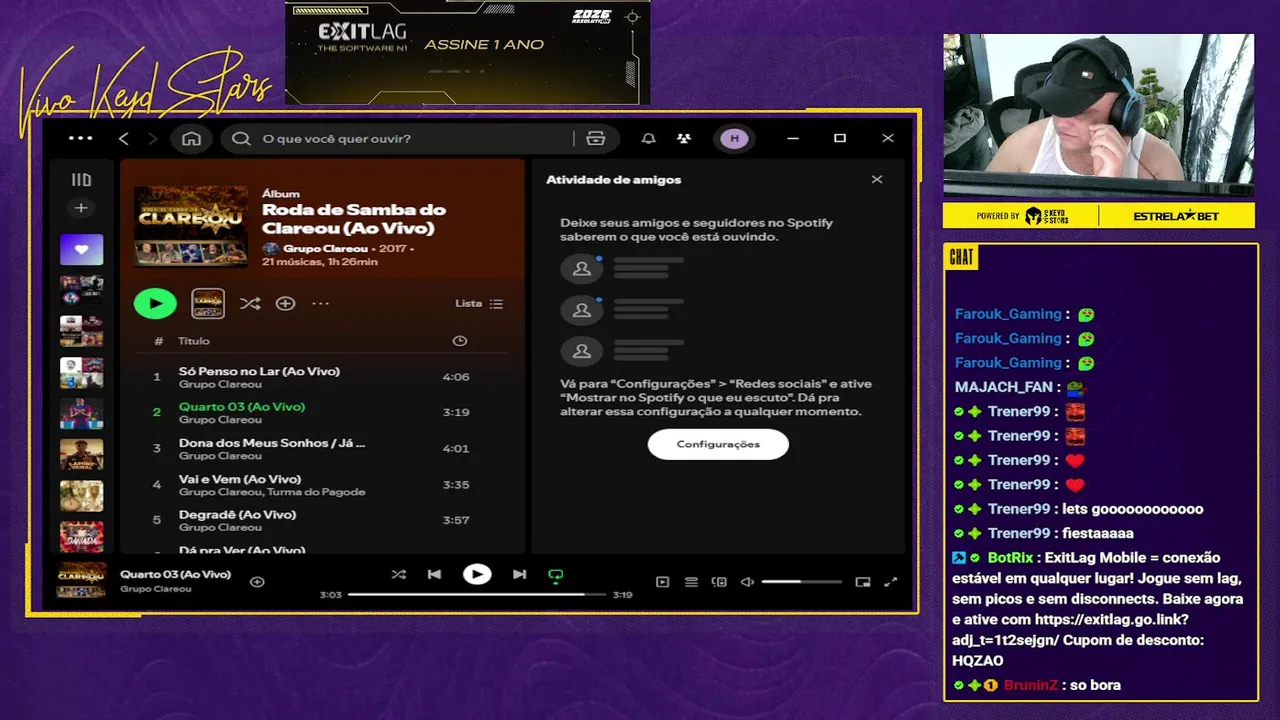Sort by duration clock icon

click(460, 341)
